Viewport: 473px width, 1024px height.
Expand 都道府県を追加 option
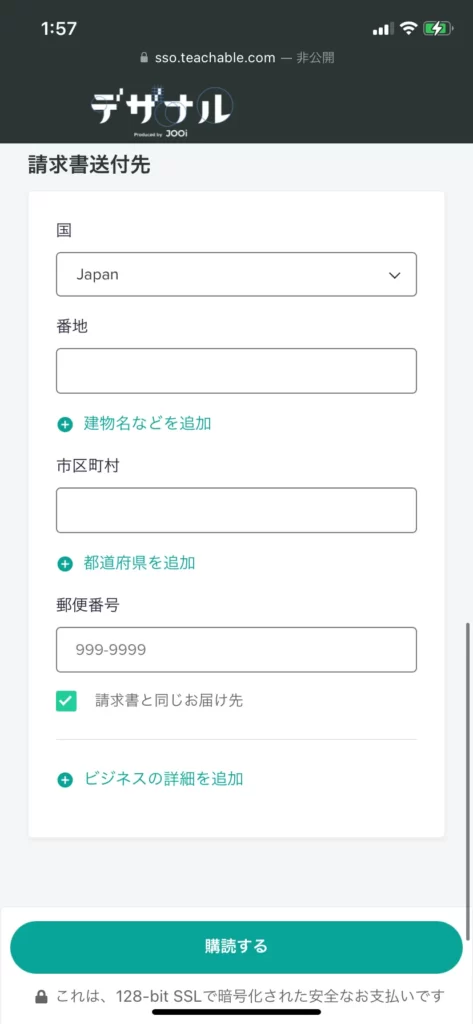(x=139, y=563)
